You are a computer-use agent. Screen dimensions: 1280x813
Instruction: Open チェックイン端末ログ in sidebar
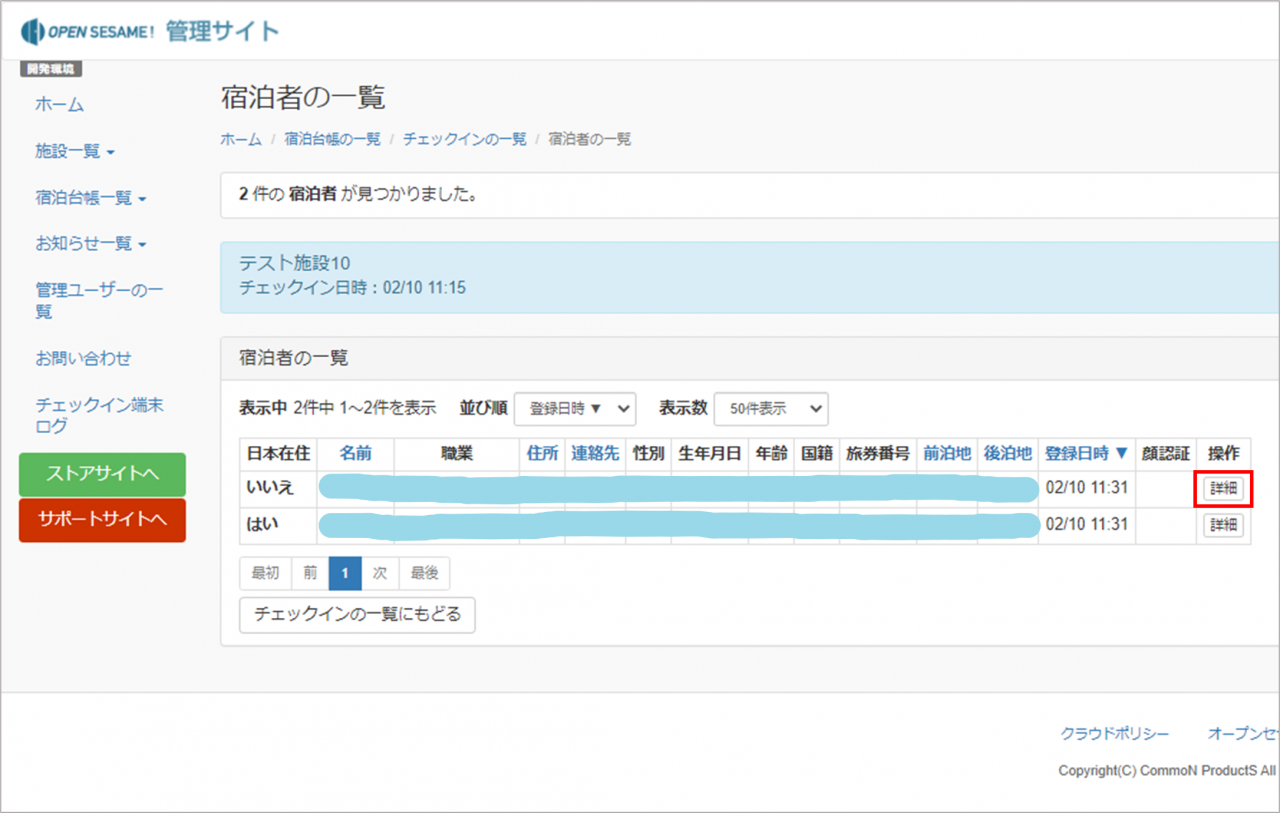tap(98, 415)
